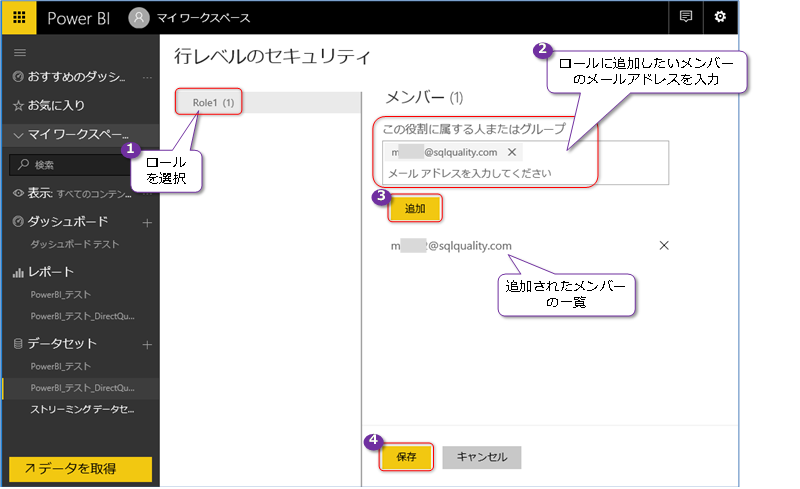This screenshot has width=800, height=489.
Task: Click member entry m...@sqlquality.com in list
Action: 451,246
